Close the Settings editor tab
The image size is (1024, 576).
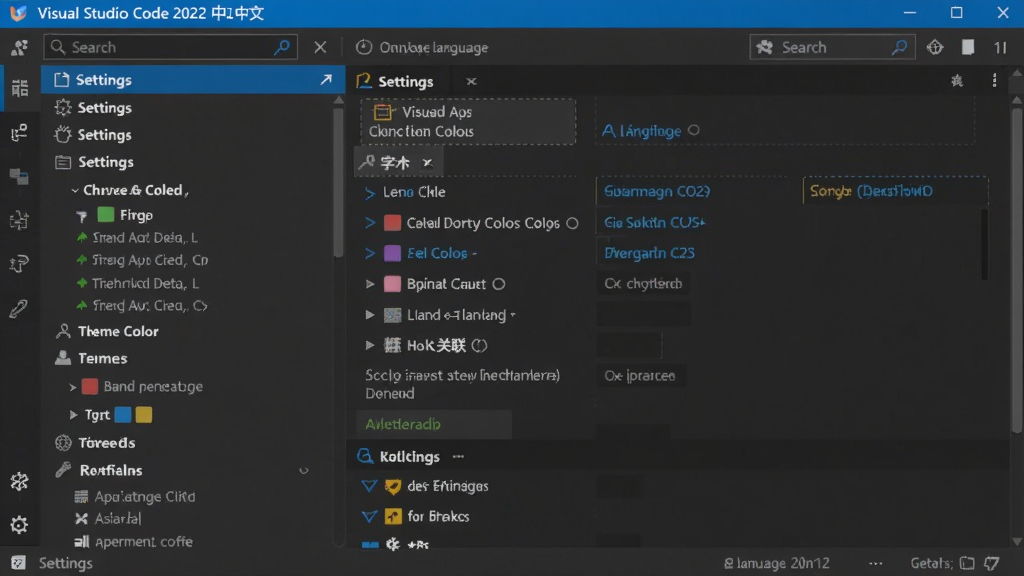(472, 81)
